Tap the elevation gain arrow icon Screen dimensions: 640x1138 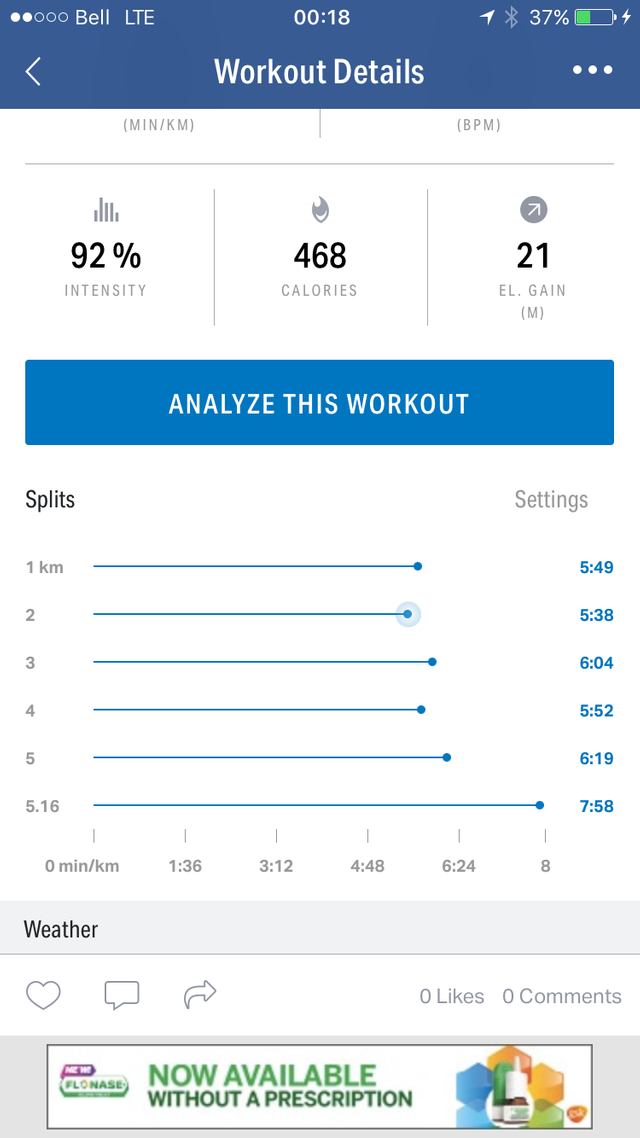(x=533, y=210)
